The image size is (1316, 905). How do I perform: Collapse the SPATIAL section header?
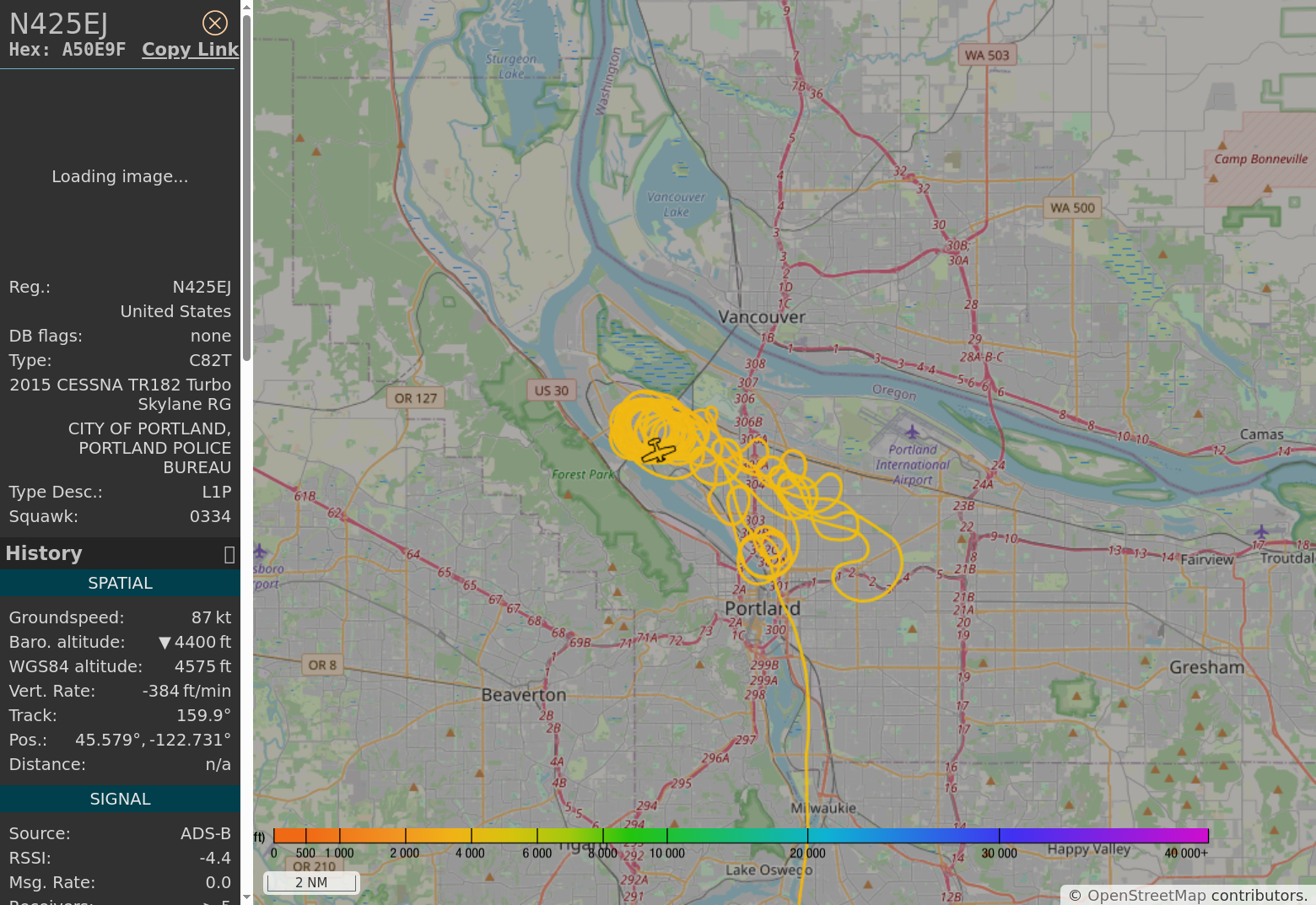[x=120, y=584]
